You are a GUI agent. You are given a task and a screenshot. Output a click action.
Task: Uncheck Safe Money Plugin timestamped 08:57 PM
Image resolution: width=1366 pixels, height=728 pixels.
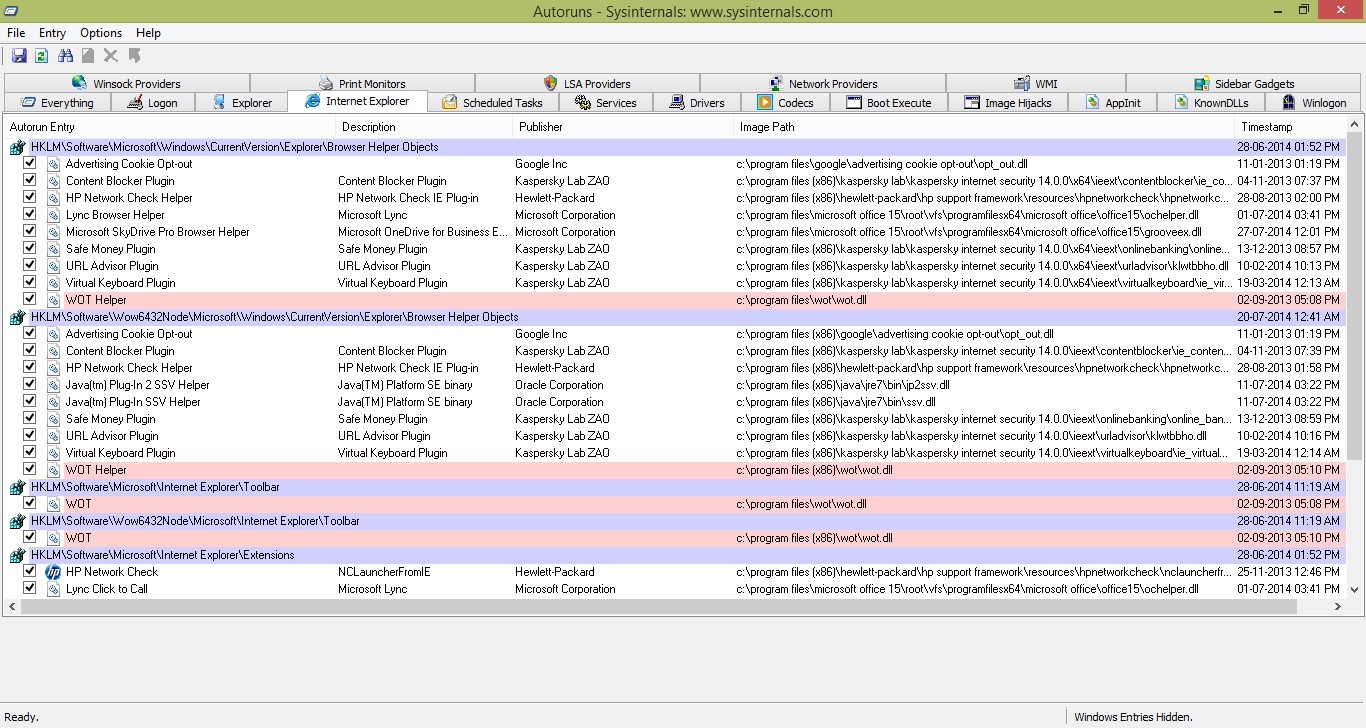click(30, 248)
